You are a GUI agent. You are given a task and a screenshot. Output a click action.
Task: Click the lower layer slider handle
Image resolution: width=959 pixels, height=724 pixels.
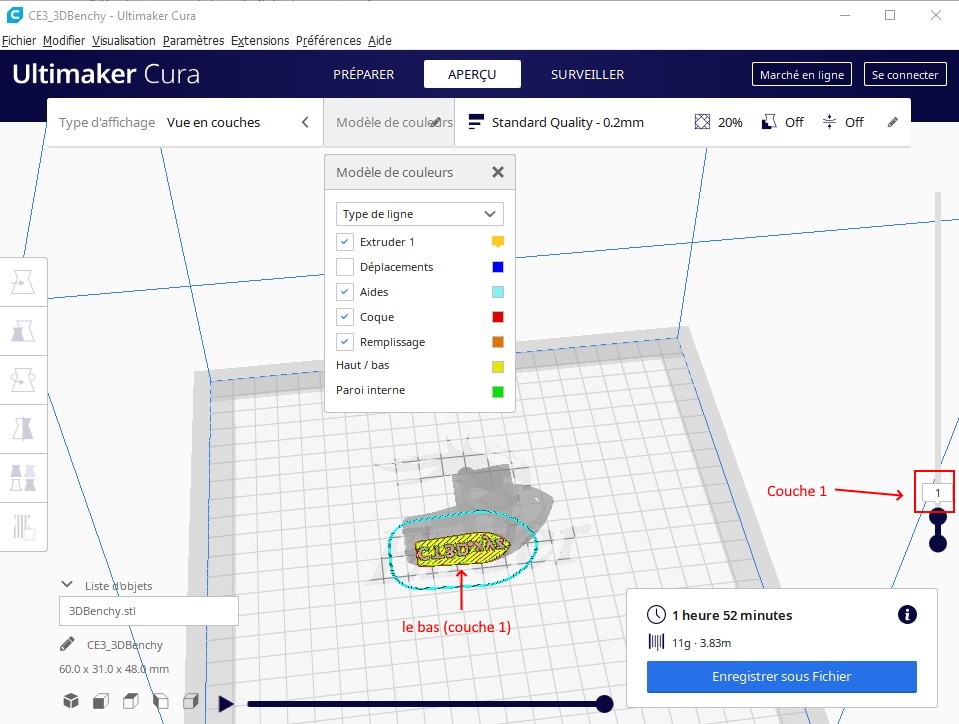point(938,543)
